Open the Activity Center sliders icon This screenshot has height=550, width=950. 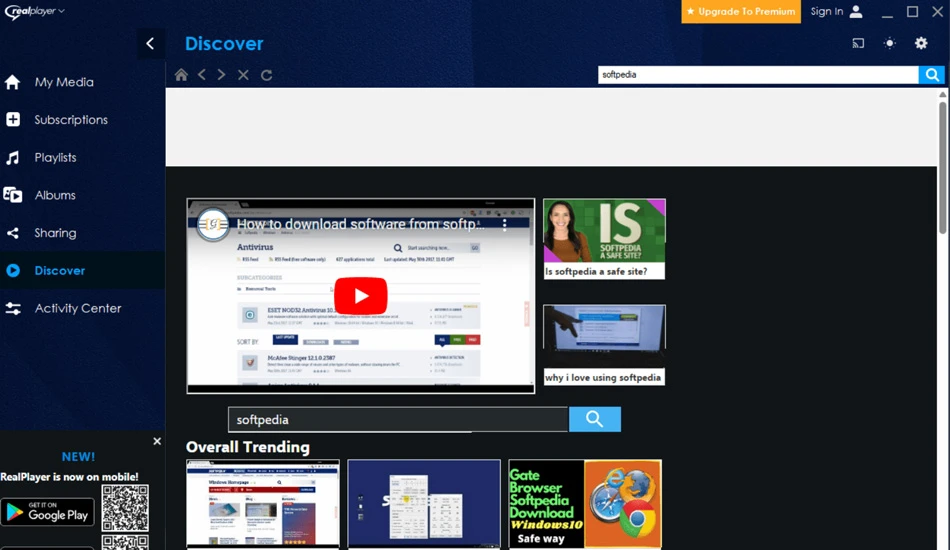13,308
